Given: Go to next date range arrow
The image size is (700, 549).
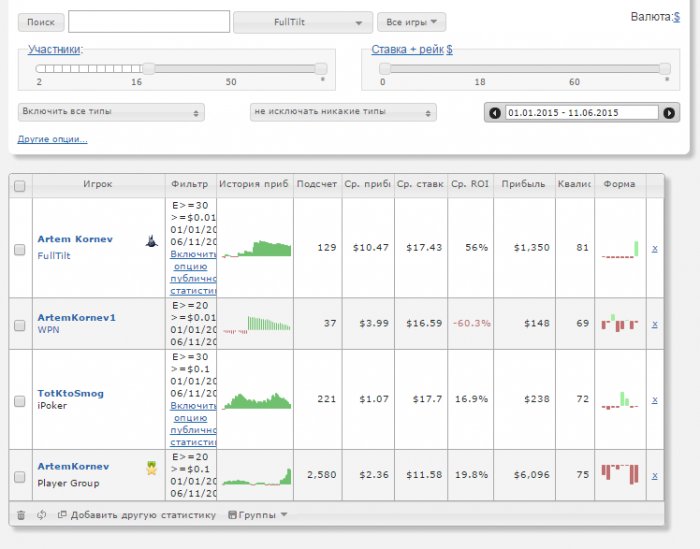Looking at the screenshot, I should (669, 113).
